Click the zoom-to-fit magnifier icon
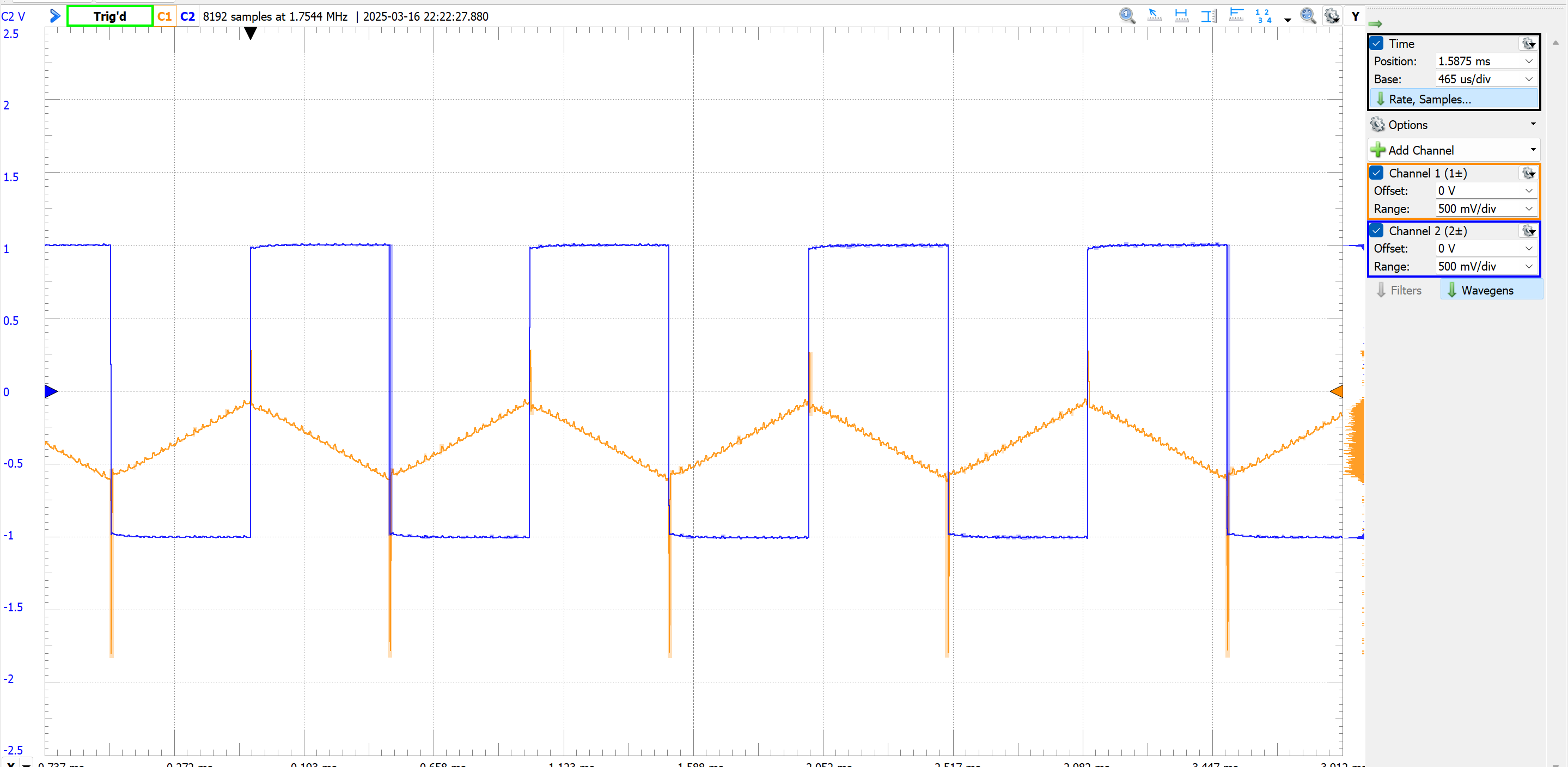 point(1308,16)
